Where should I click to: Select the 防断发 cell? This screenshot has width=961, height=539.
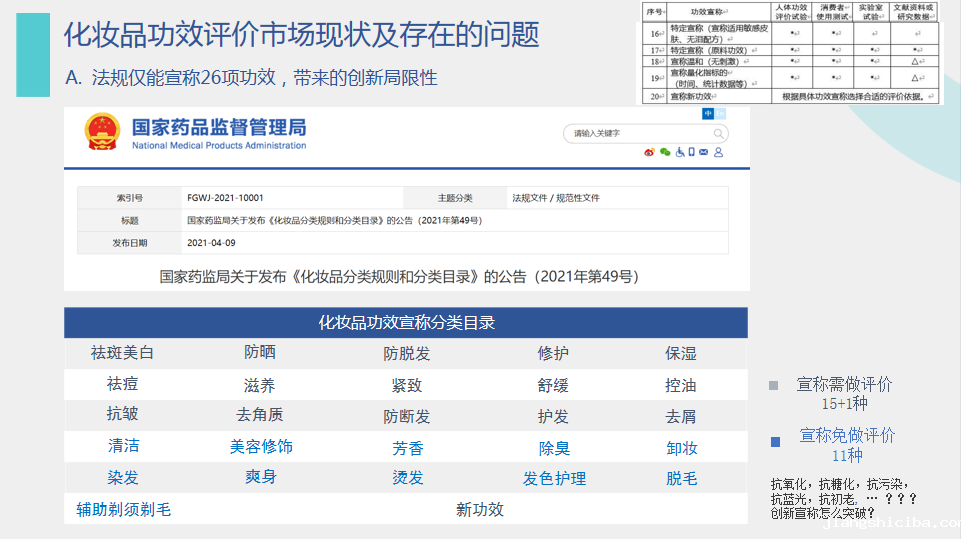406,417
